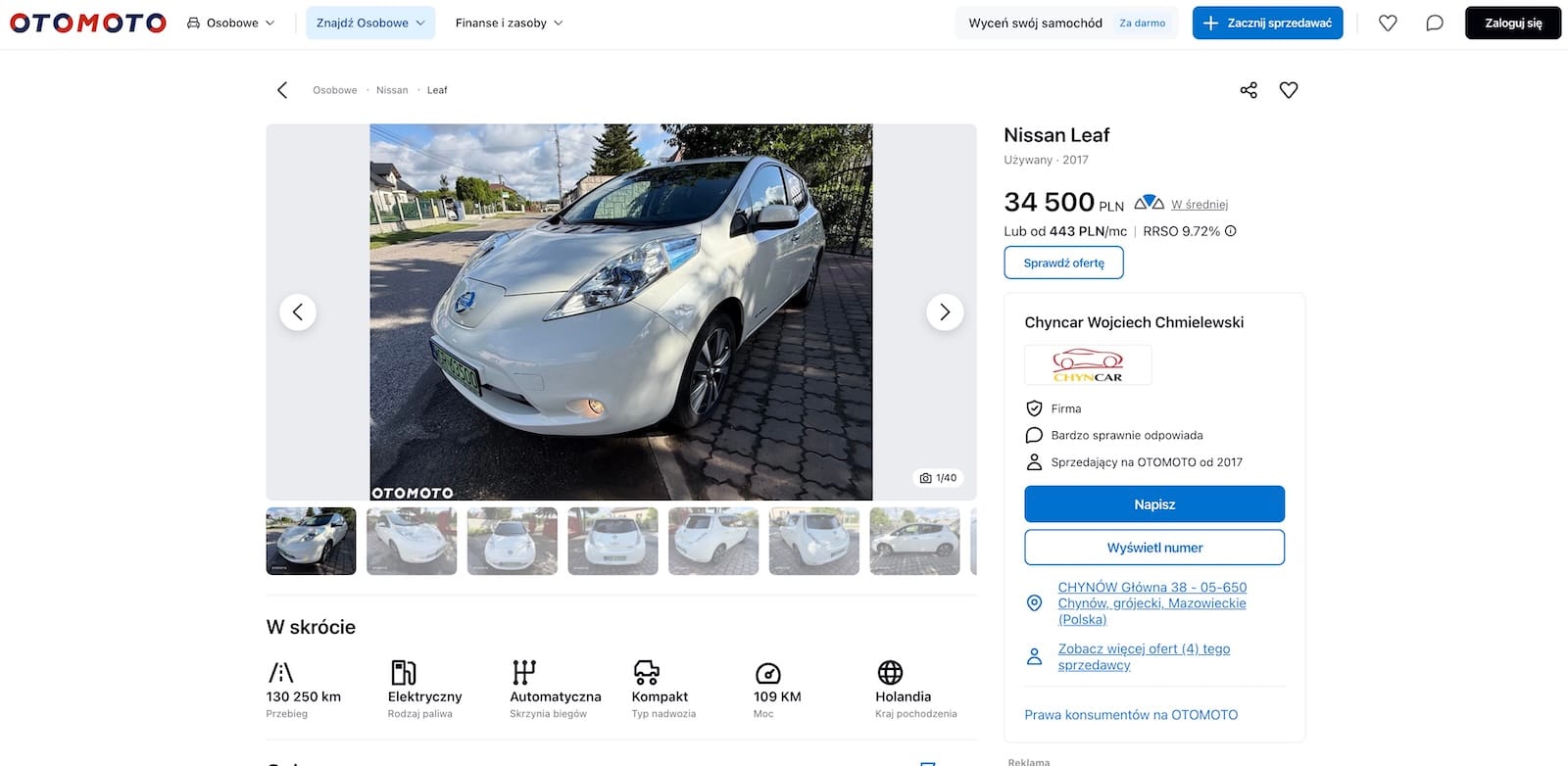Click the W średniej price link
The width and height of the screenshot is (1568, 766).
point(1200,205)
